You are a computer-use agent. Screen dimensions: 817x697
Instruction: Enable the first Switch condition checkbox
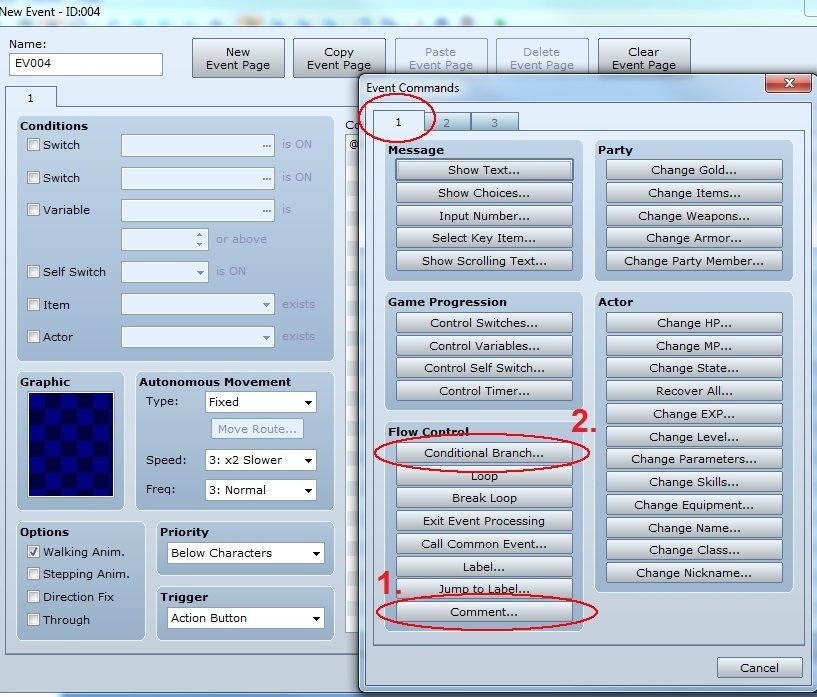pos(34,145)
